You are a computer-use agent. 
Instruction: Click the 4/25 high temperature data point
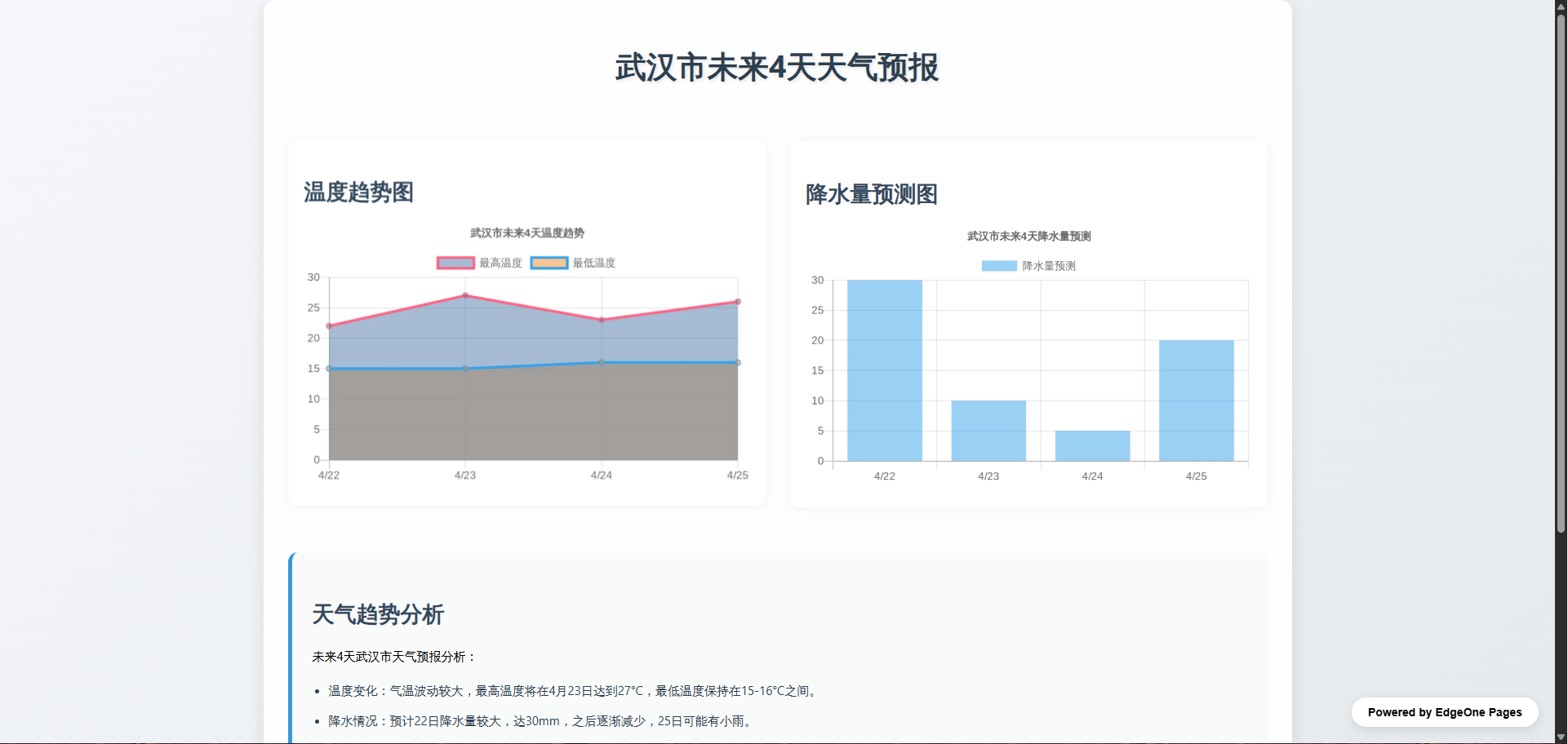click(x=738, y=302)
